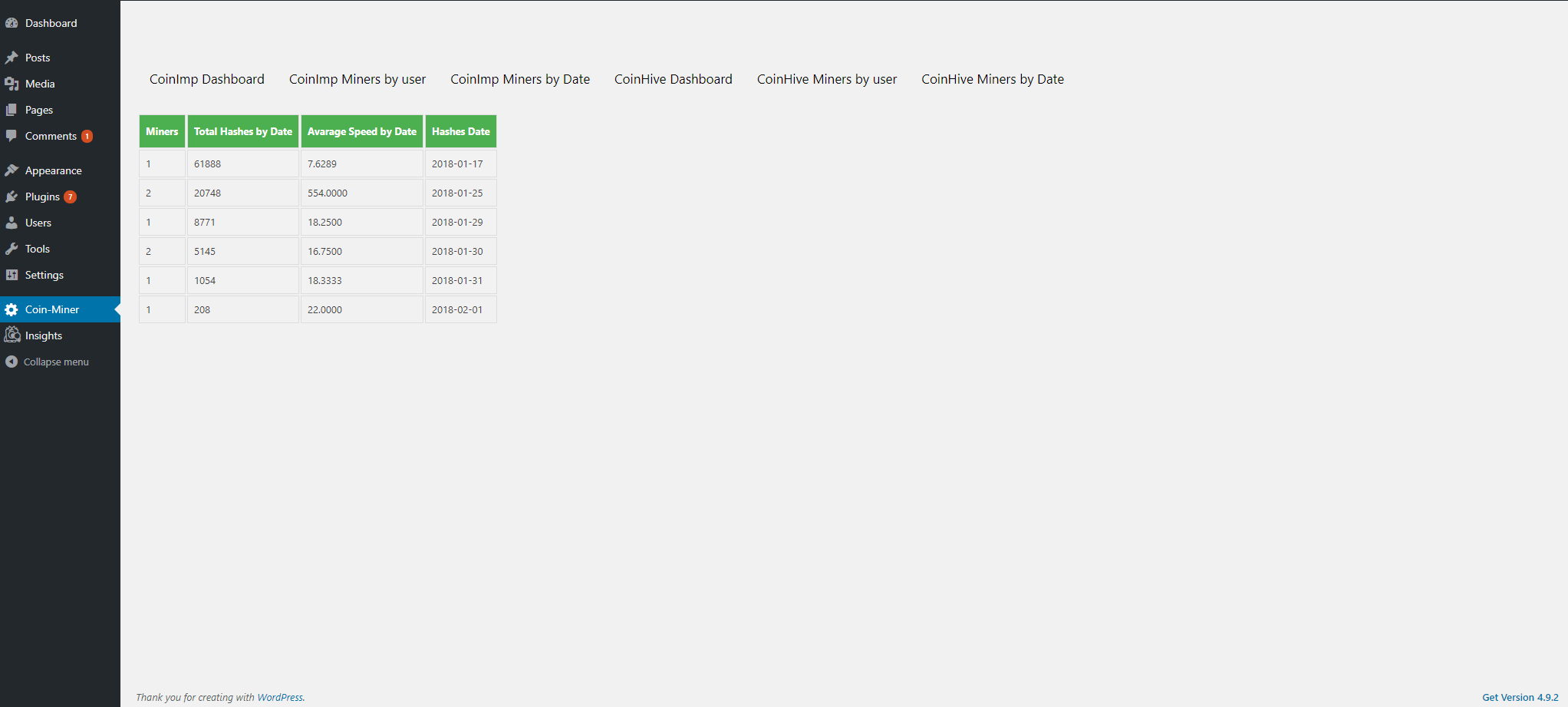Click the Appearance paintbrush icon
The height and width of the screenshot is (707, 1568).
point(12,170)
